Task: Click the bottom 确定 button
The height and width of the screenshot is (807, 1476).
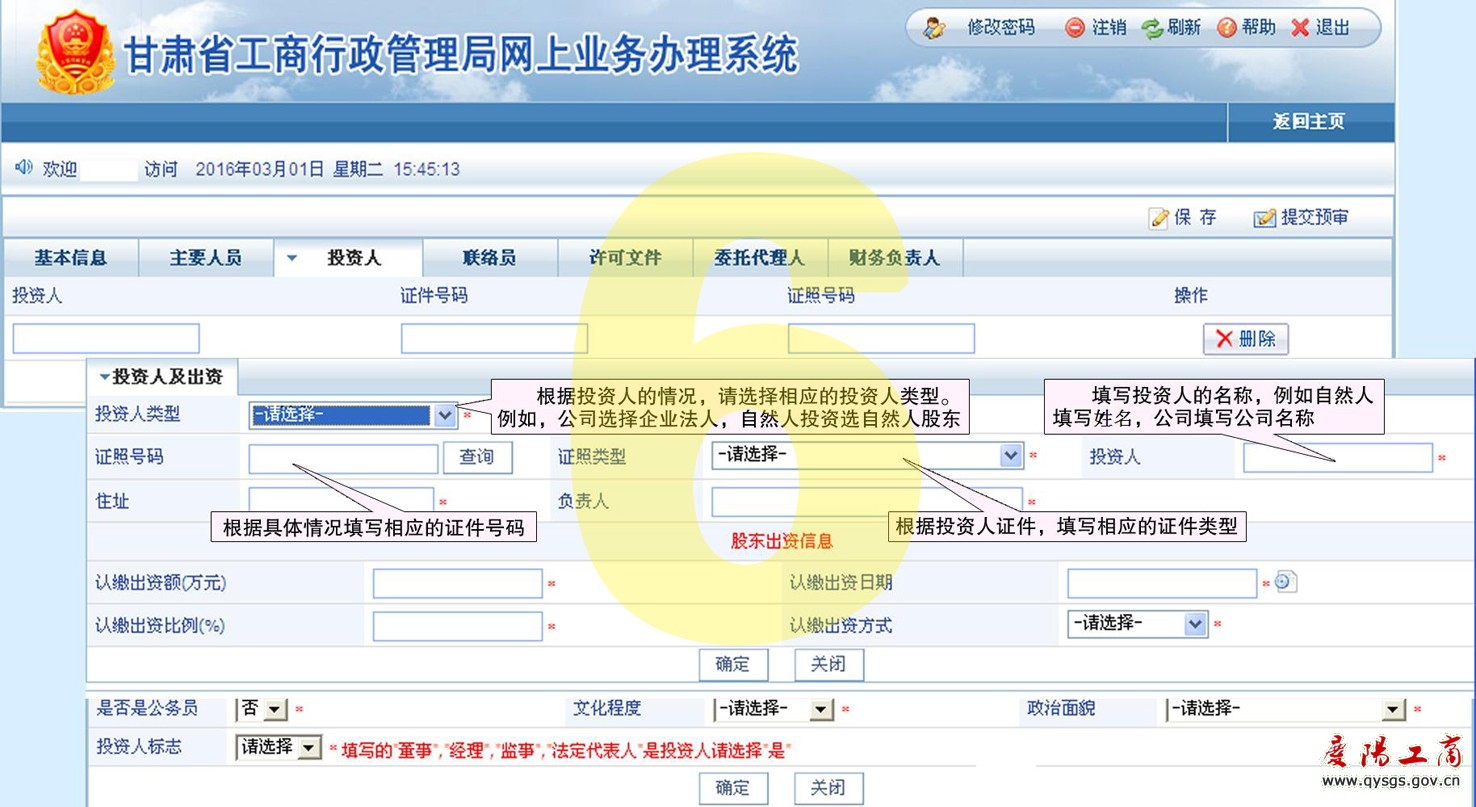Action: pyautogui.click(x=733, y=788)
